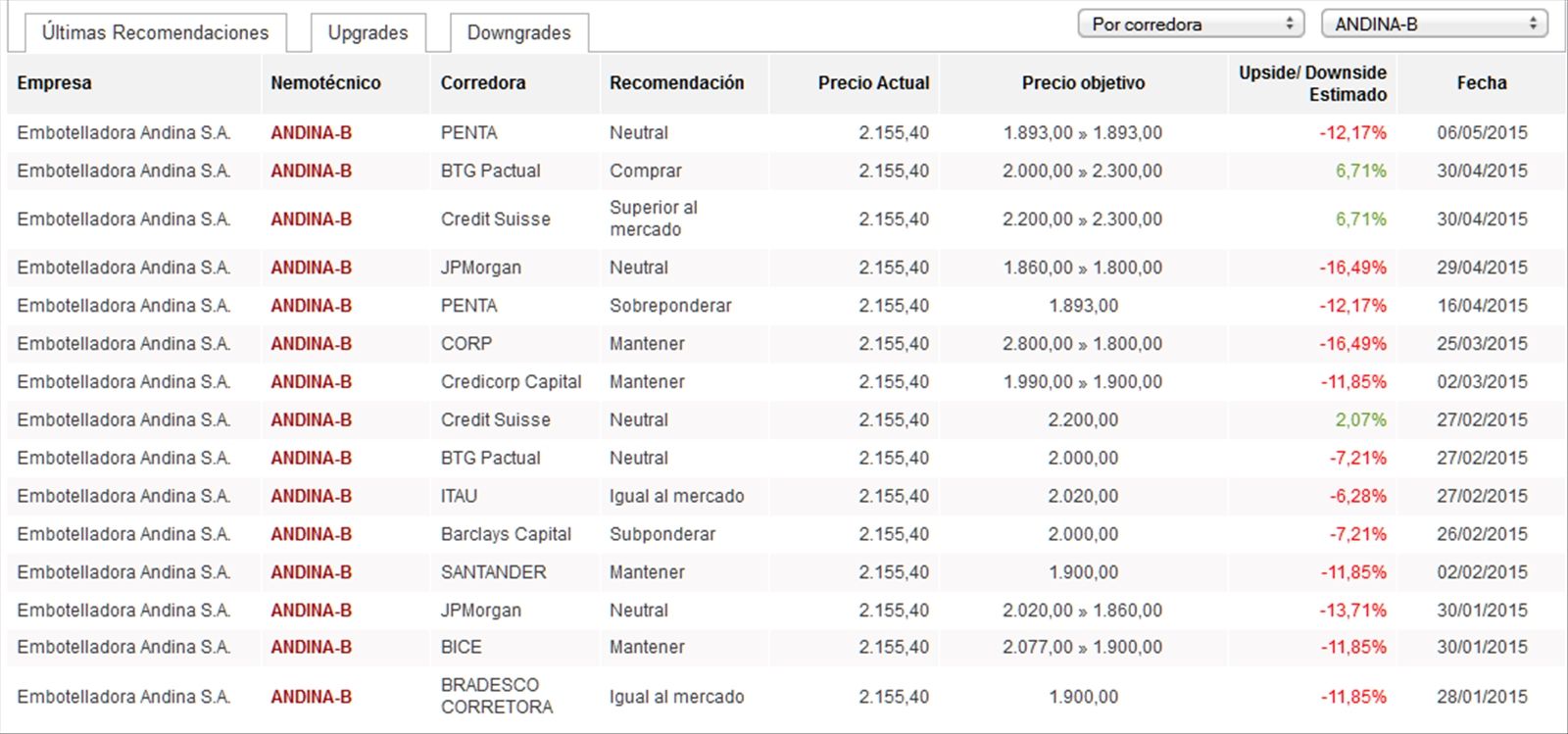Click the Empresa column header
This screenshot has height=734, width=1568.
[x=54, y=83]
